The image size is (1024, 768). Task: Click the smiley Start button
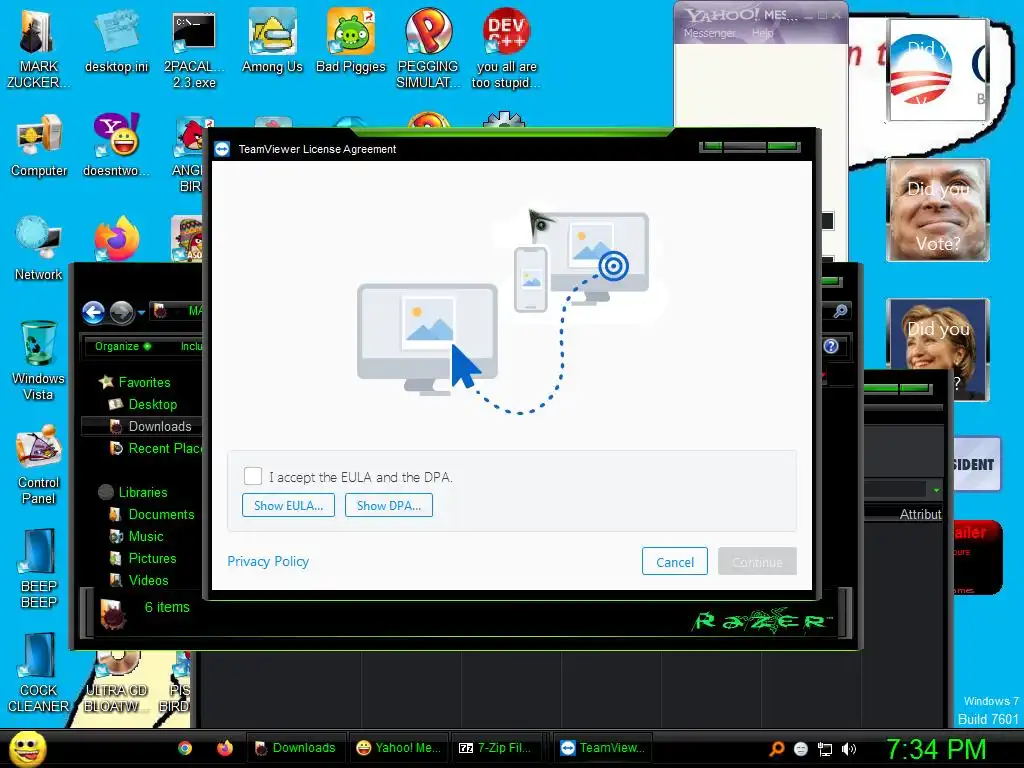27,748
